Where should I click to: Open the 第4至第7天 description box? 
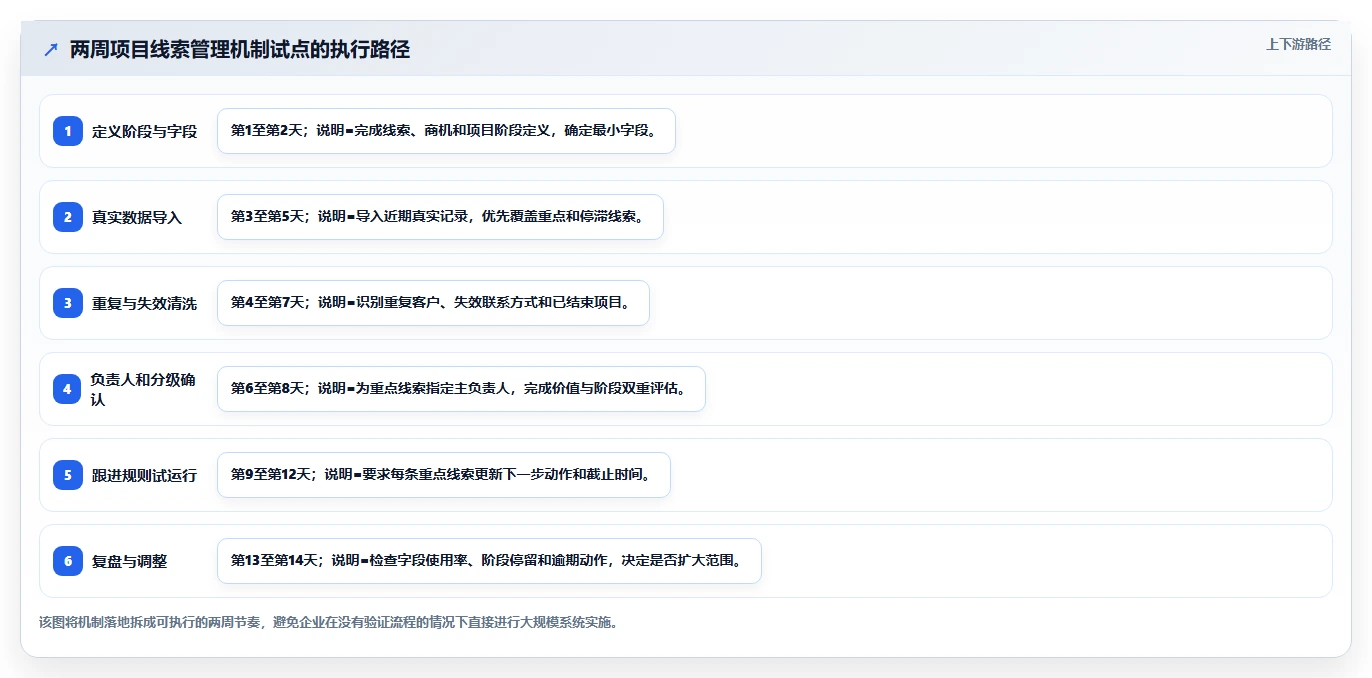point(433,303)
